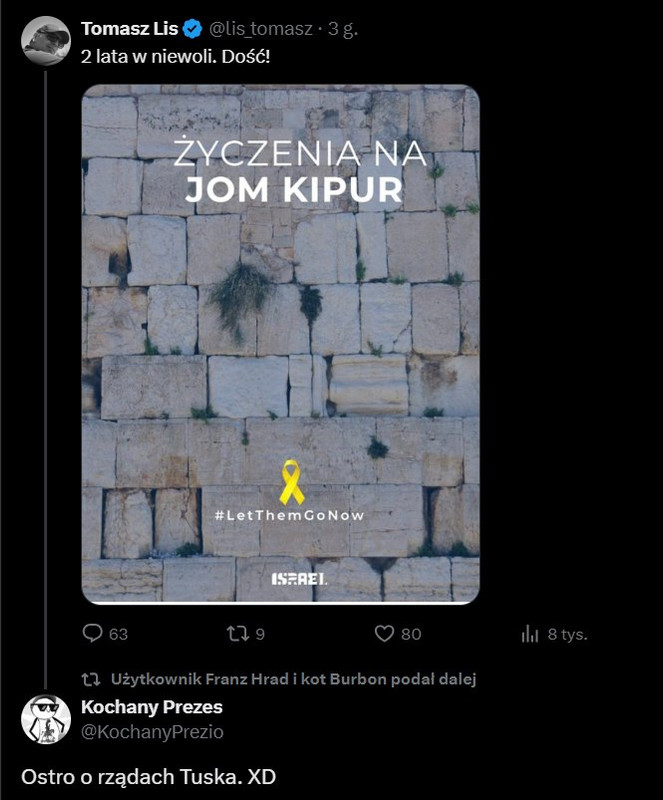The height and width of the screenshot is (800, 663).
Task: Open the @KochanyPrezio handle
Action: pyautogui.click(x=152, y=732)
